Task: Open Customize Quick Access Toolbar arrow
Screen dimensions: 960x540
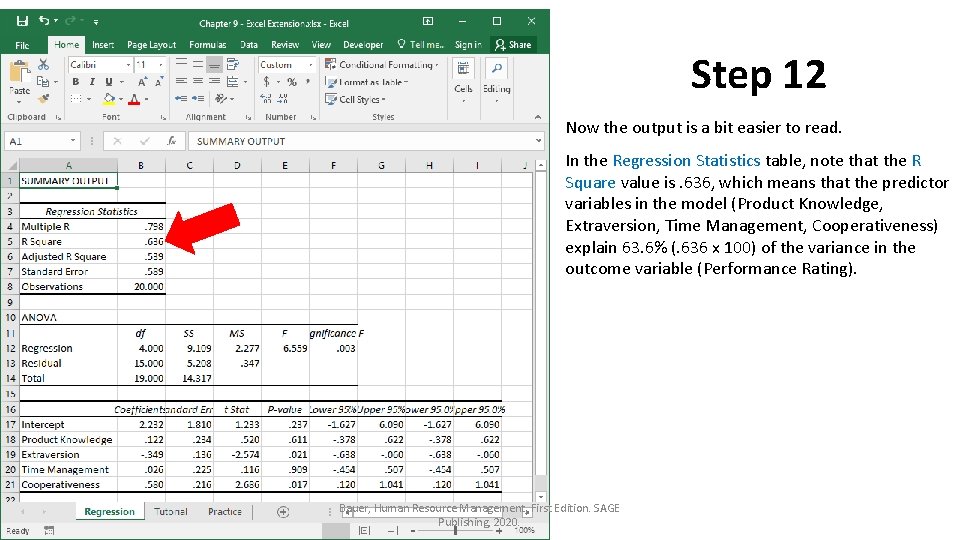Action: point(96,22)
